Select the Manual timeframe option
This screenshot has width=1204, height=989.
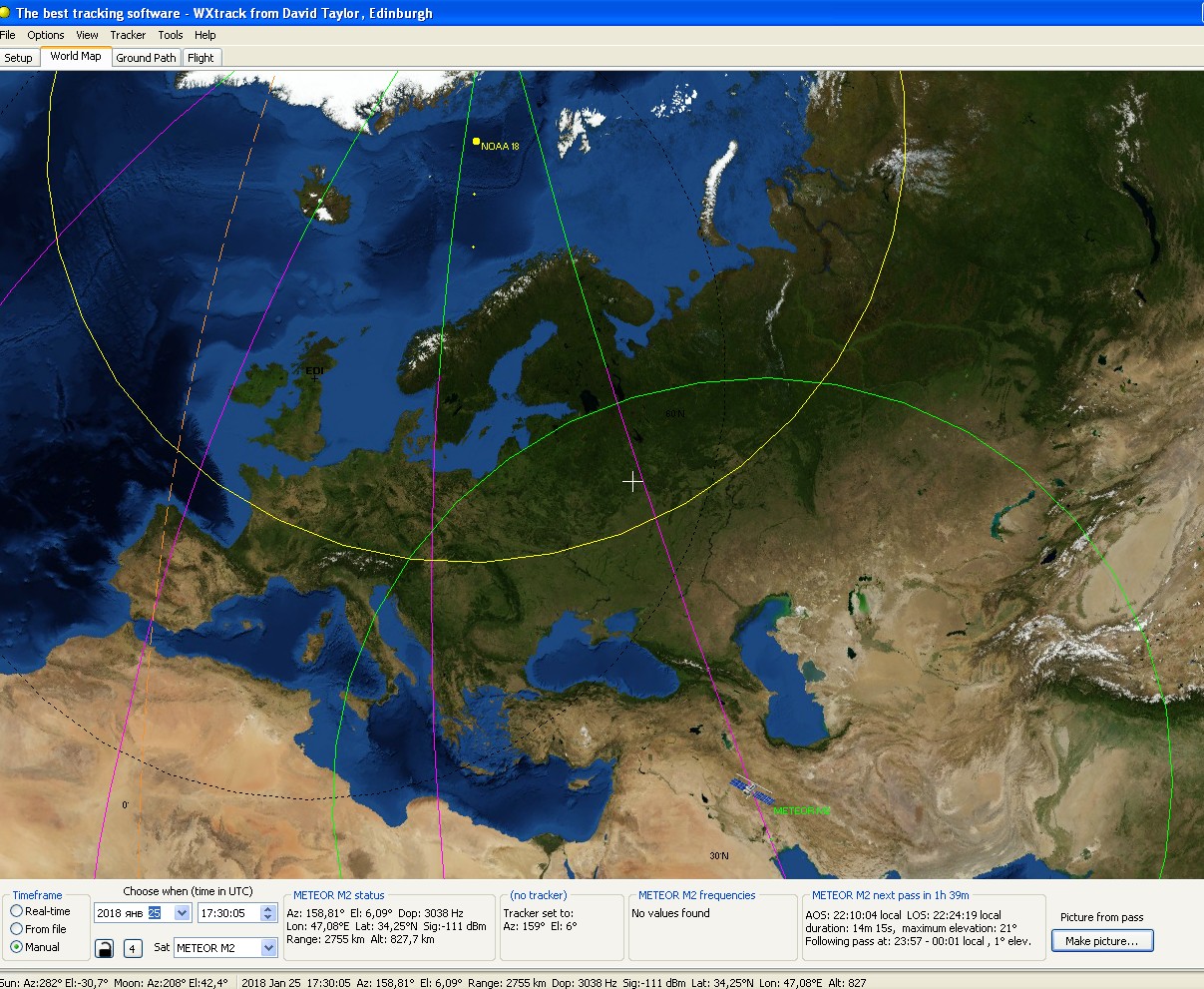(35, 947)
